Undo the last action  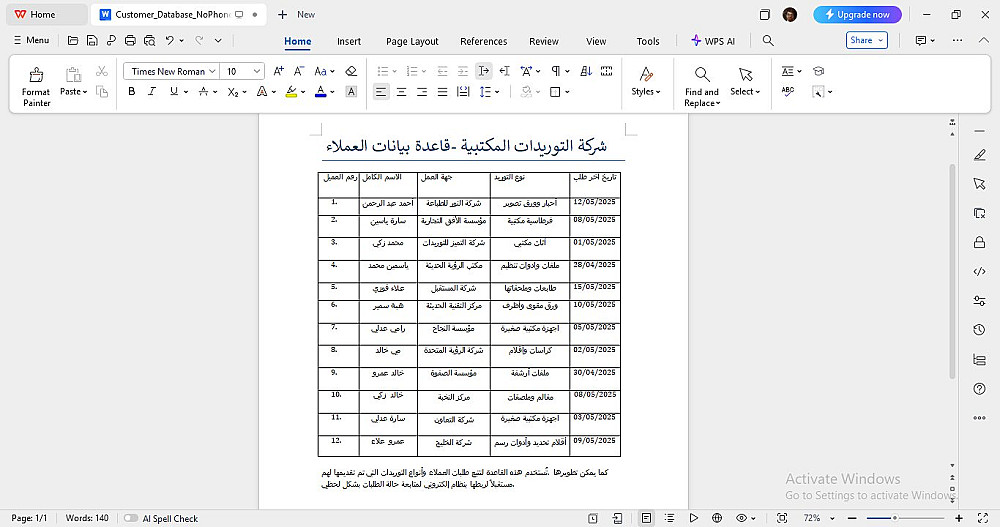(170, 40)
